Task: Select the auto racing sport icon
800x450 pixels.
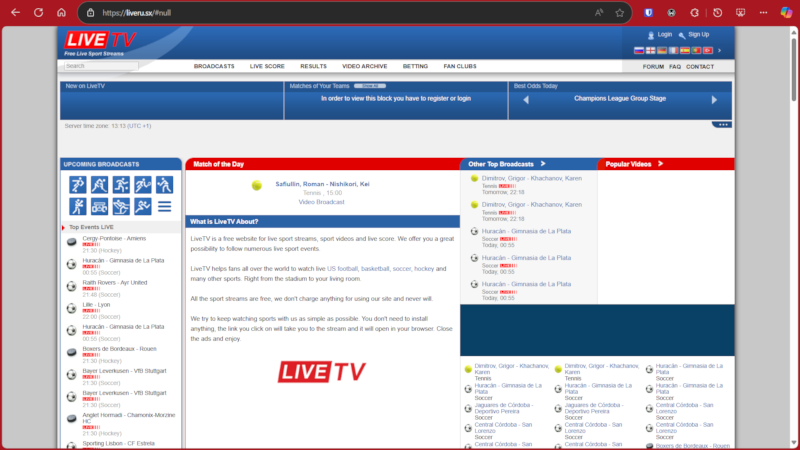Action: [x=99, y=207]
